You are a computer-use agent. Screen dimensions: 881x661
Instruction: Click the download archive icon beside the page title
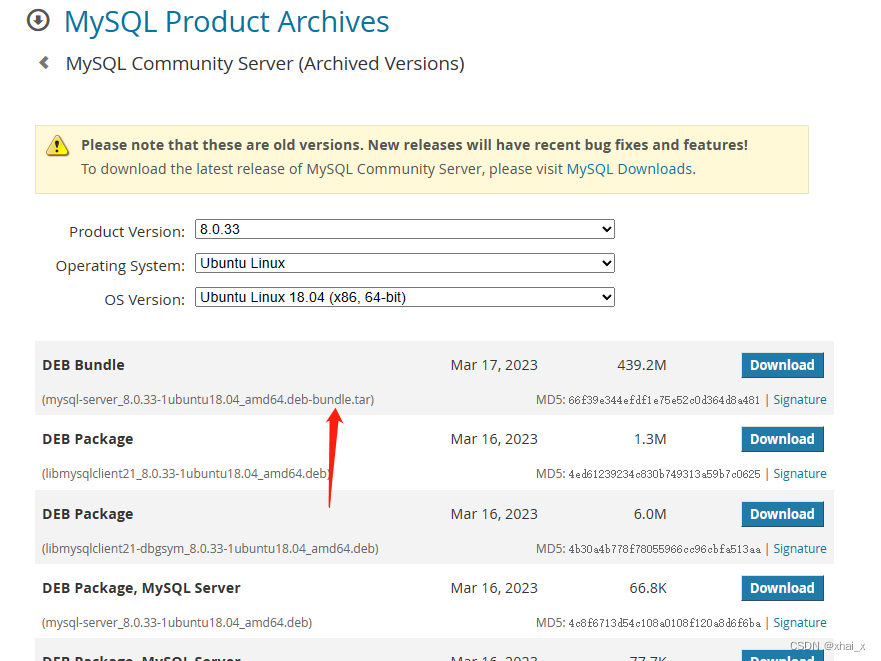(37, 20)
